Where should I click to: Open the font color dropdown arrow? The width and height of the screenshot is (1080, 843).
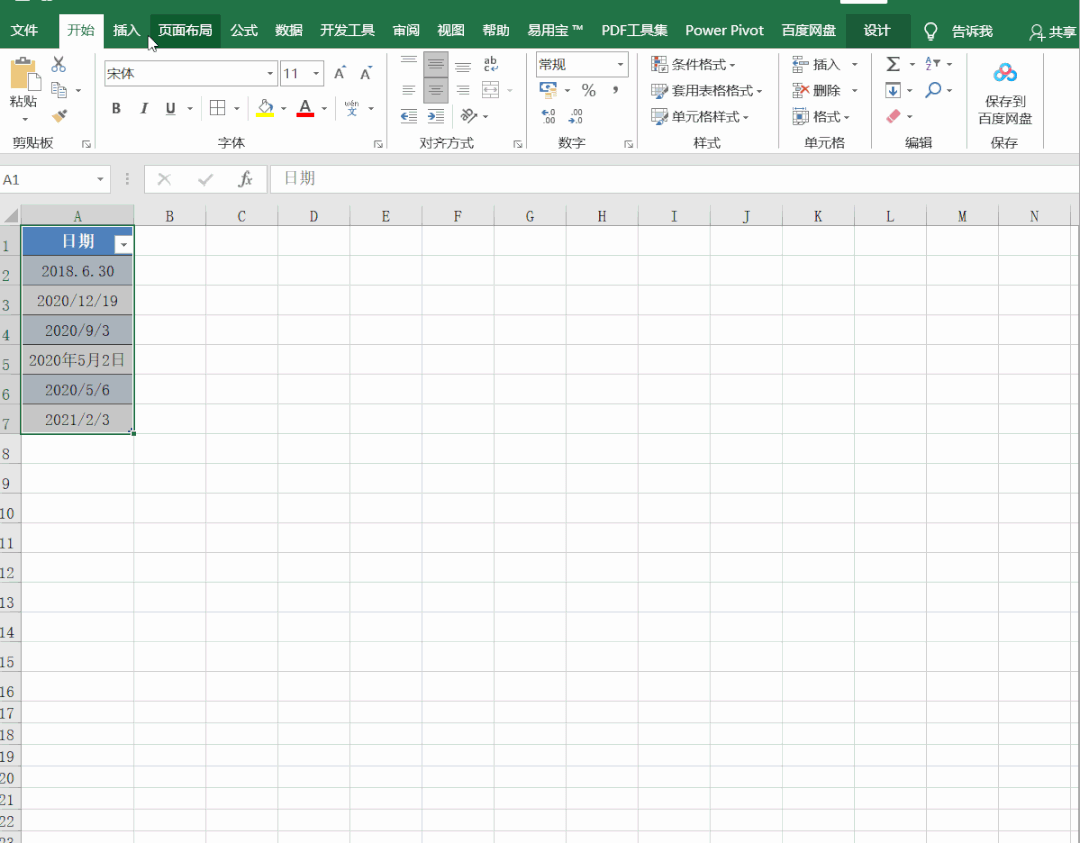coord(324,108)
